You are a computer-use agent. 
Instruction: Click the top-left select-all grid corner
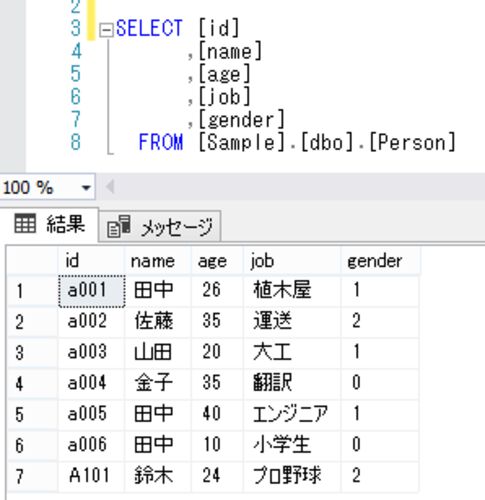[32, 261]
